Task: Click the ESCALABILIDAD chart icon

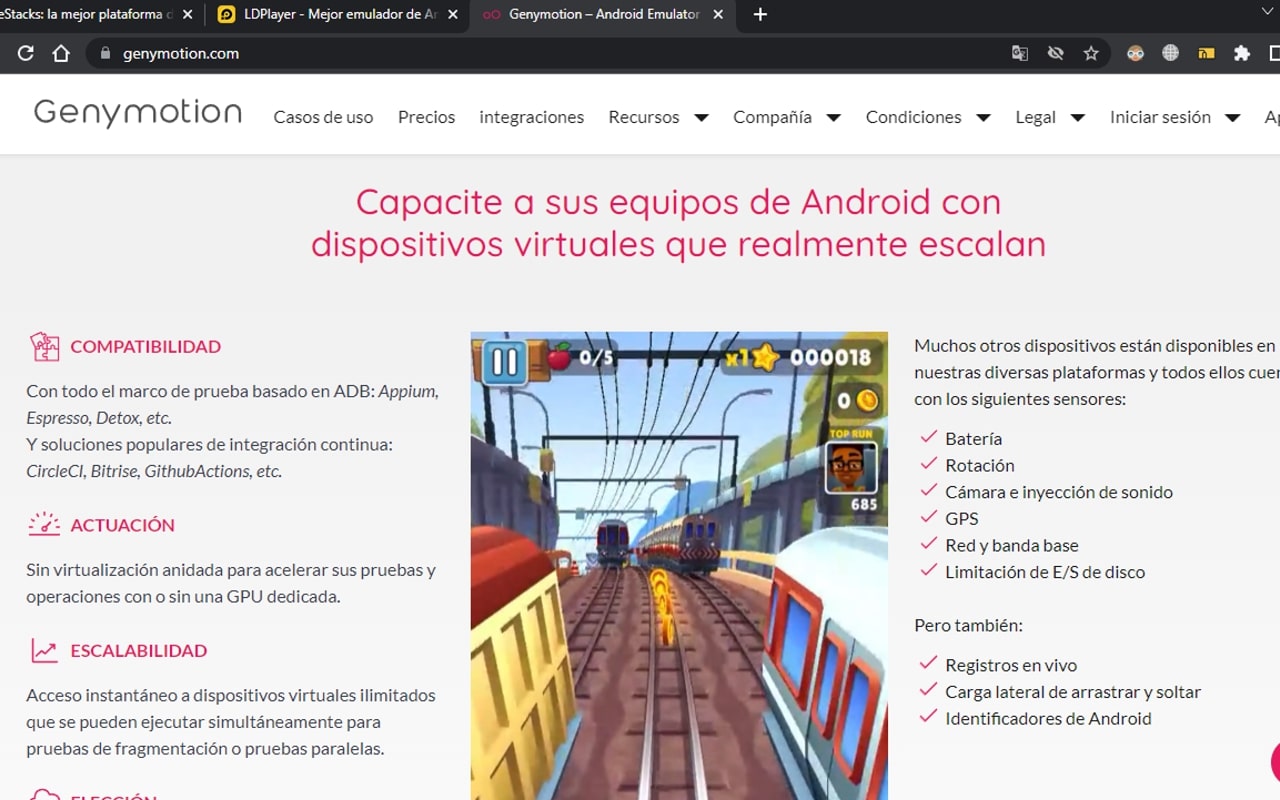Action: (42, 650)
